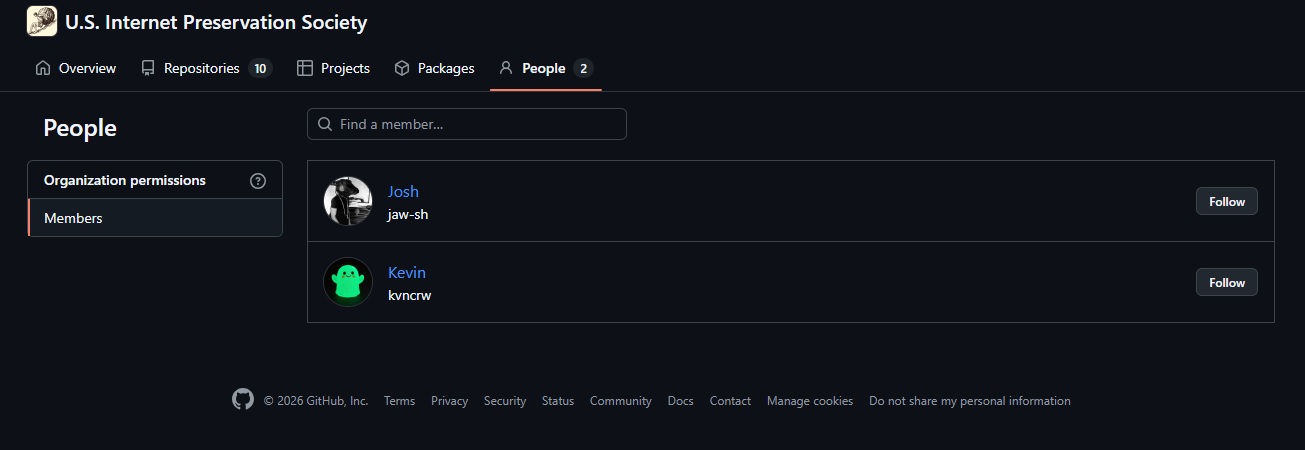1305x450 pixels.
Task: Open the Terms footer link
Action: tap(399, 401)
